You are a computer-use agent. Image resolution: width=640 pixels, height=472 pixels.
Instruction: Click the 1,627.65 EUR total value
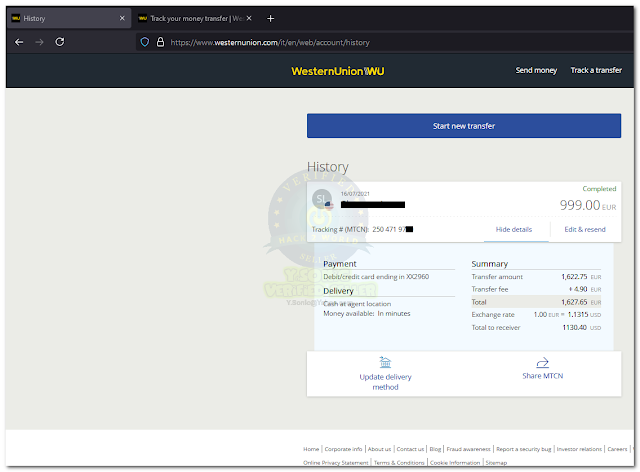pyautogui.click(x=581, y=302)
